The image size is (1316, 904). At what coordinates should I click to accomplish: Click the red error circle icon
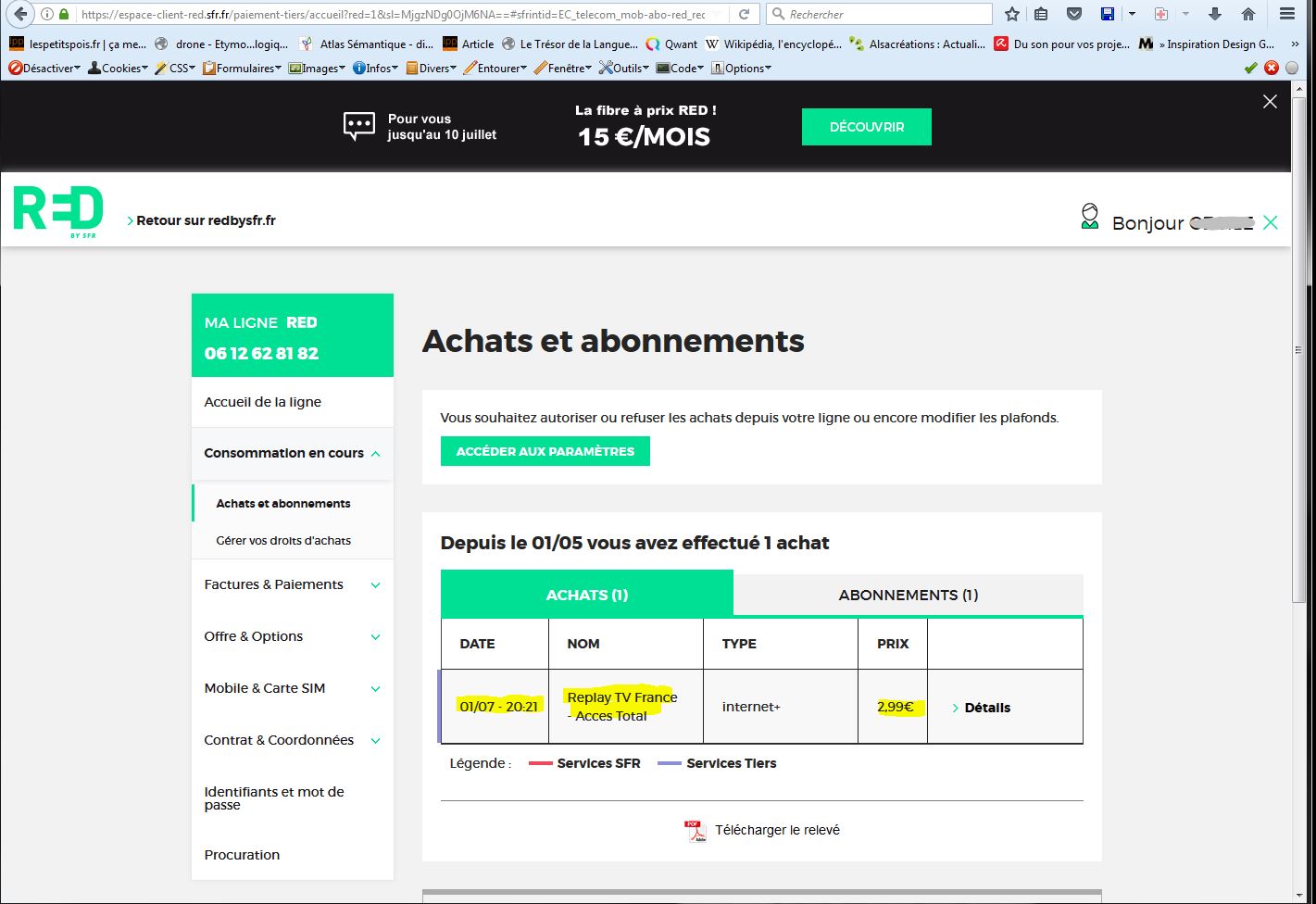coord(1272,68)
